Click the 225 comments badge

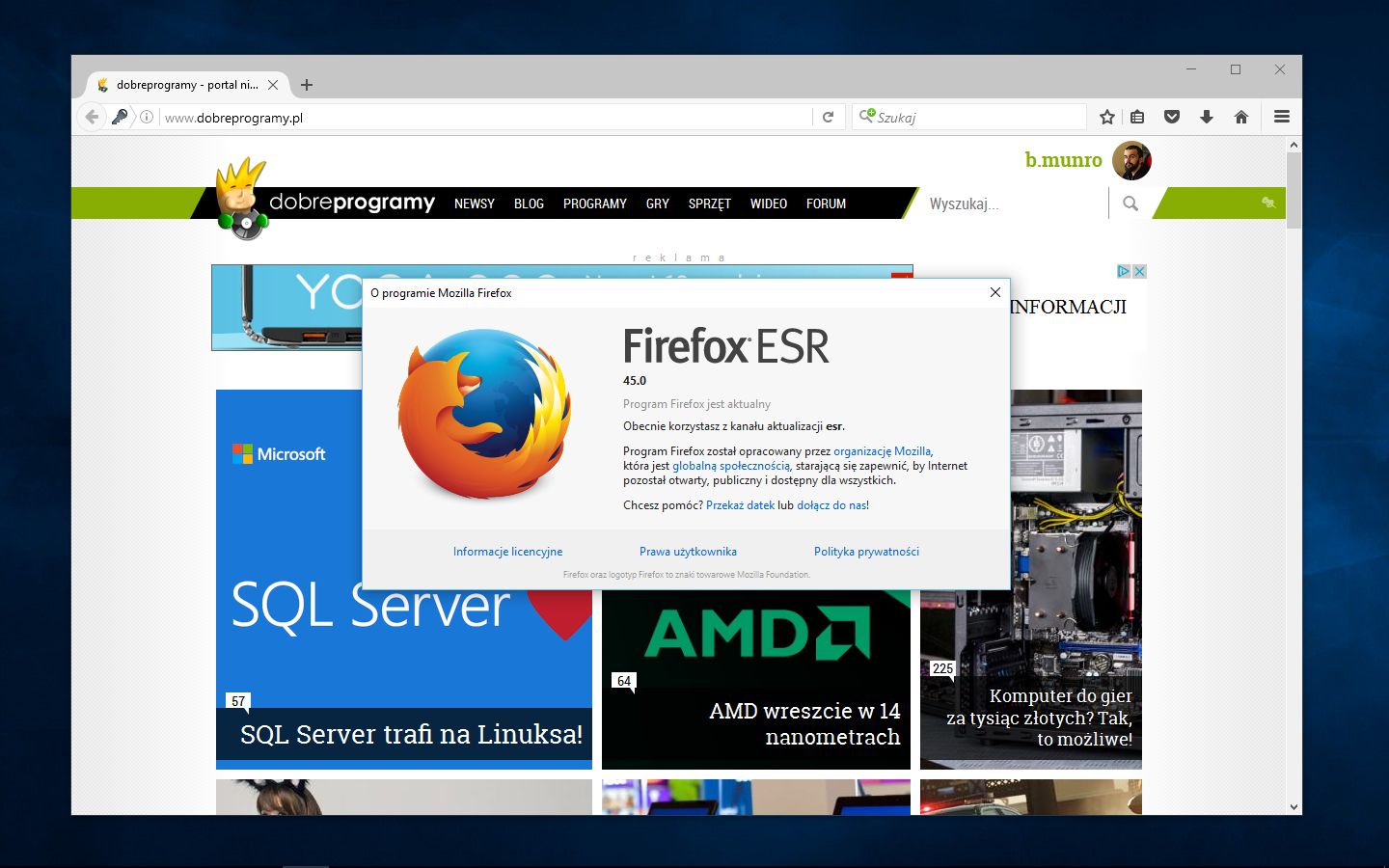pyautogui.click(x=942, y=668)
